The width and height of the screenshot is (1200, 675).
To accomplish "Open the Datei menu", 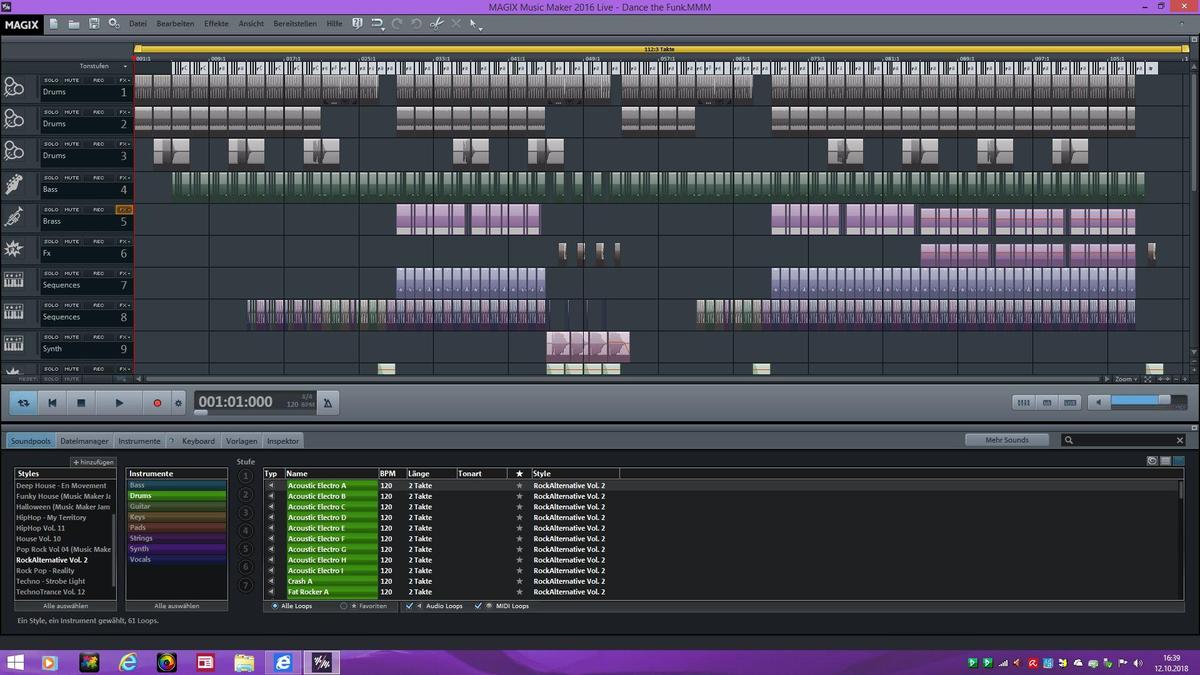I will coord(138,23).
